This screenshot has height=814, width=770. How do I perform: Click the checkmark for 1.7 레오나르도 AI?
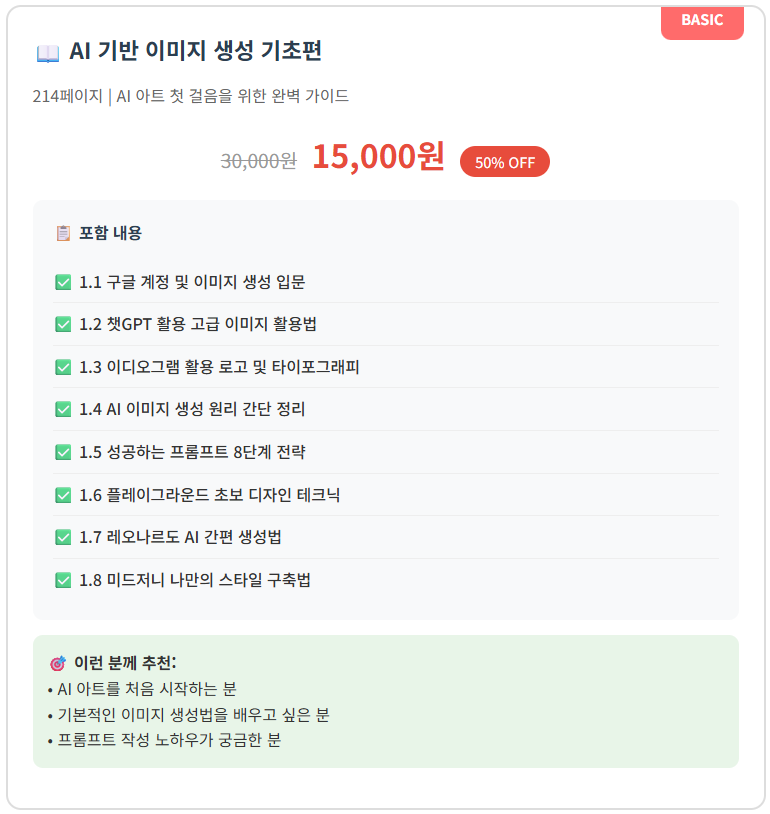(x=63, y=537)
